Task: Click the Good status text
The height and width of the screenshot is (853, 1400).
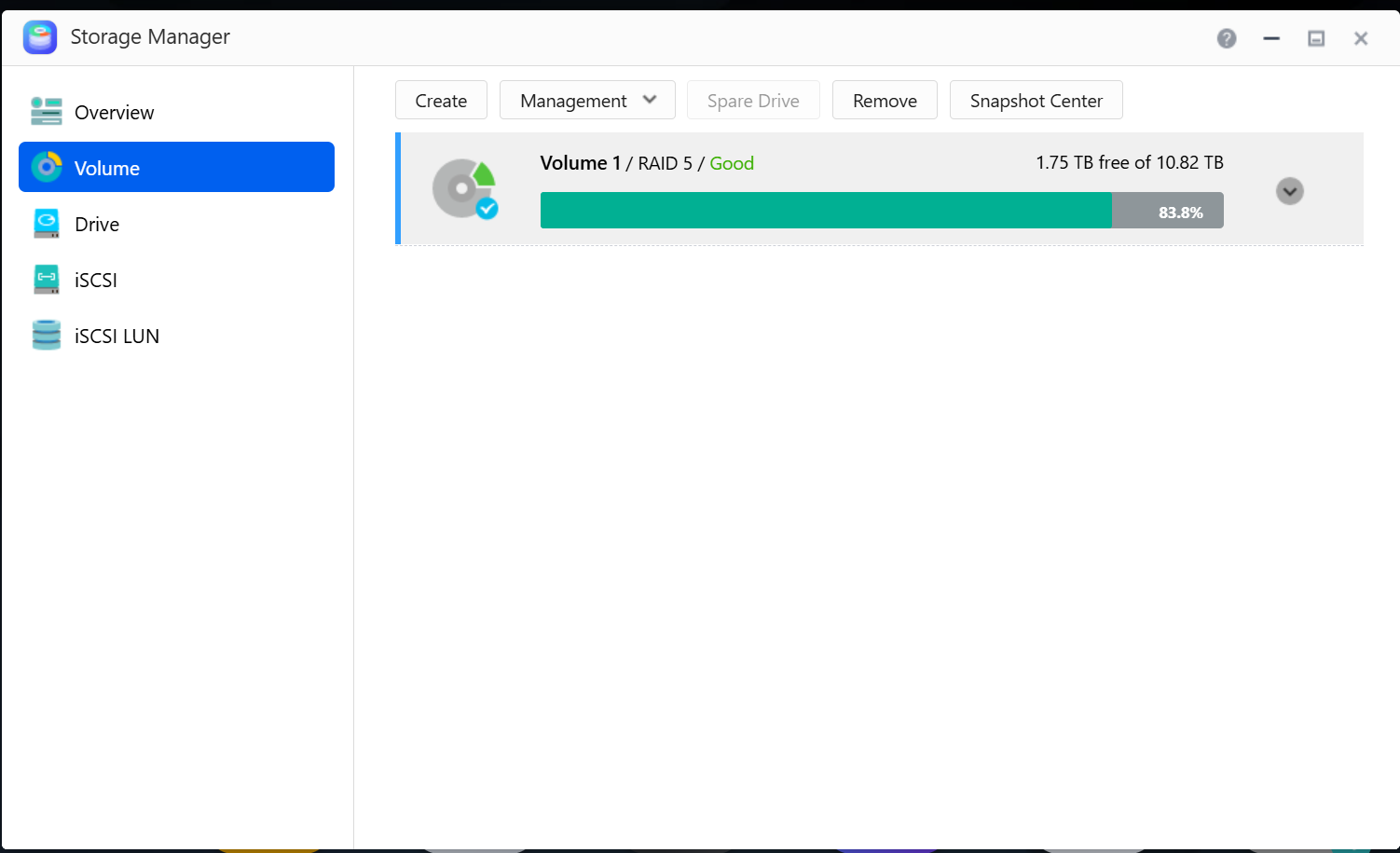Action: tap(732, 163)
